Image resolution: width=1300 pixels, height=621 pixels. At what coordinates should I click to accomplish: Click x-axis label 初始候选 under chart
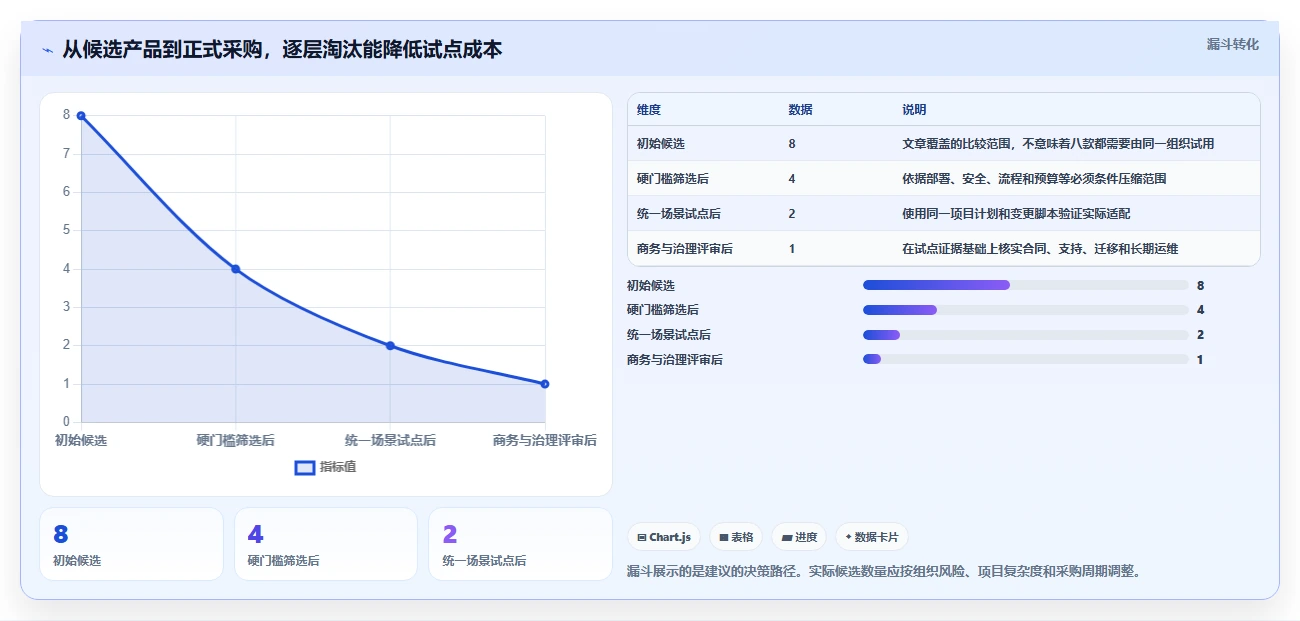(x=81, y=440)
